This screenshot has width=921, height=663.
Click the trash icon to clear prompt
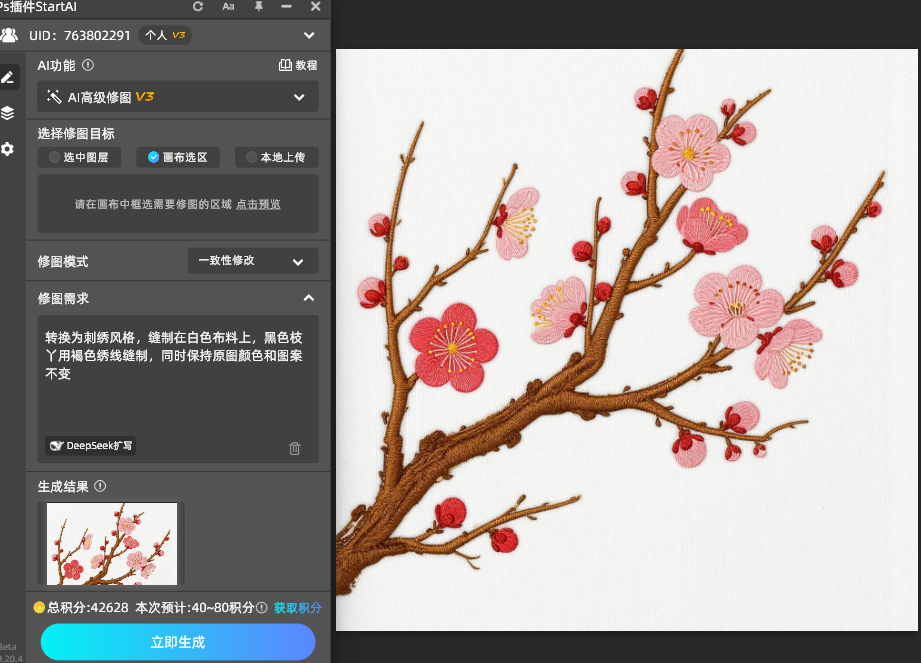point(294,448)
